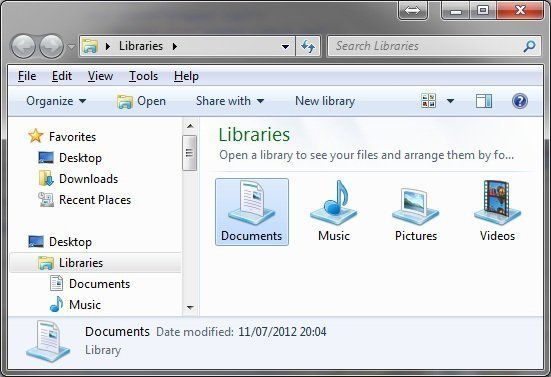Click navigation pane scroll down arrow
Viewport: 551px width, 377px height.
click(x=190, y=308)
